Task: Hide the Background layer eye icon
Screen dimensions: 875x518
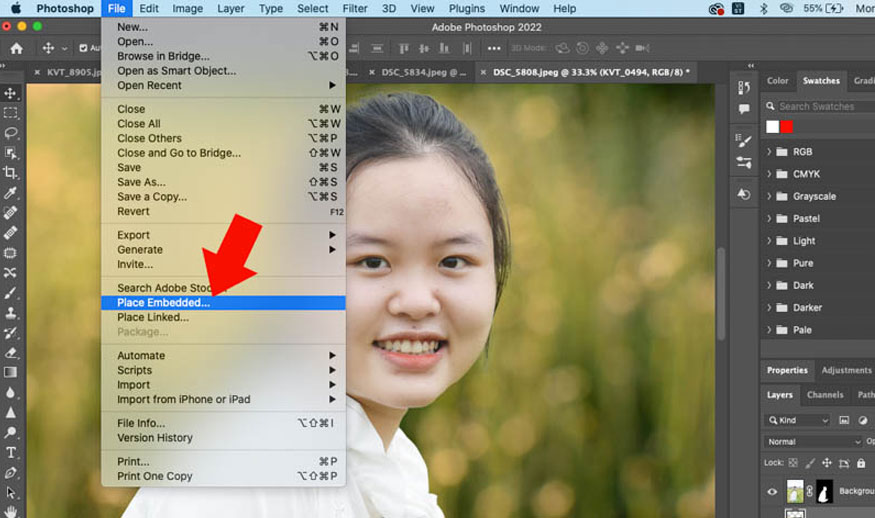Action: [772, 492]
